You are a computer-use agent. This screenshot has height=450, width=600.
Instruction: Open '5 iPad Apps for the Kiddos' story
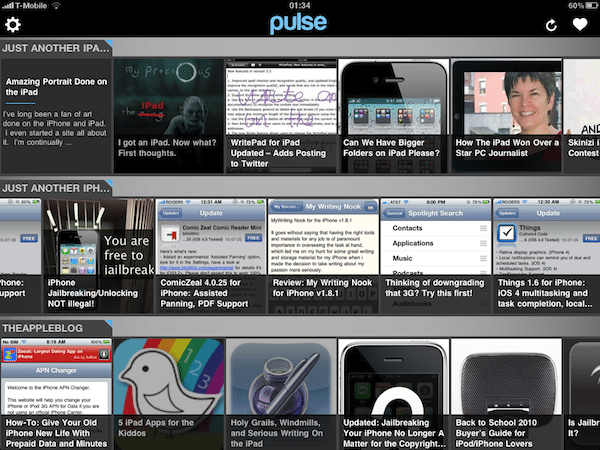168,394
